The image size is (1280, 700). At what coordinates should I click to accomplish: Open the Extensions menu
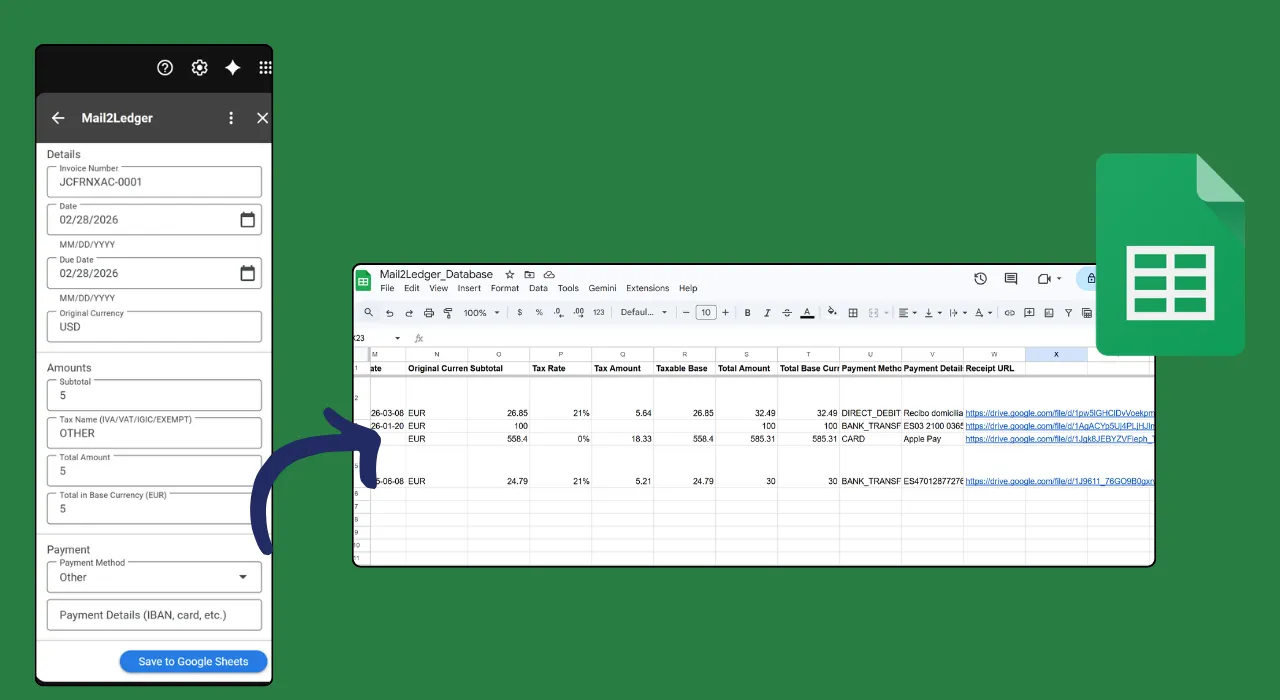tap(647, 288)
